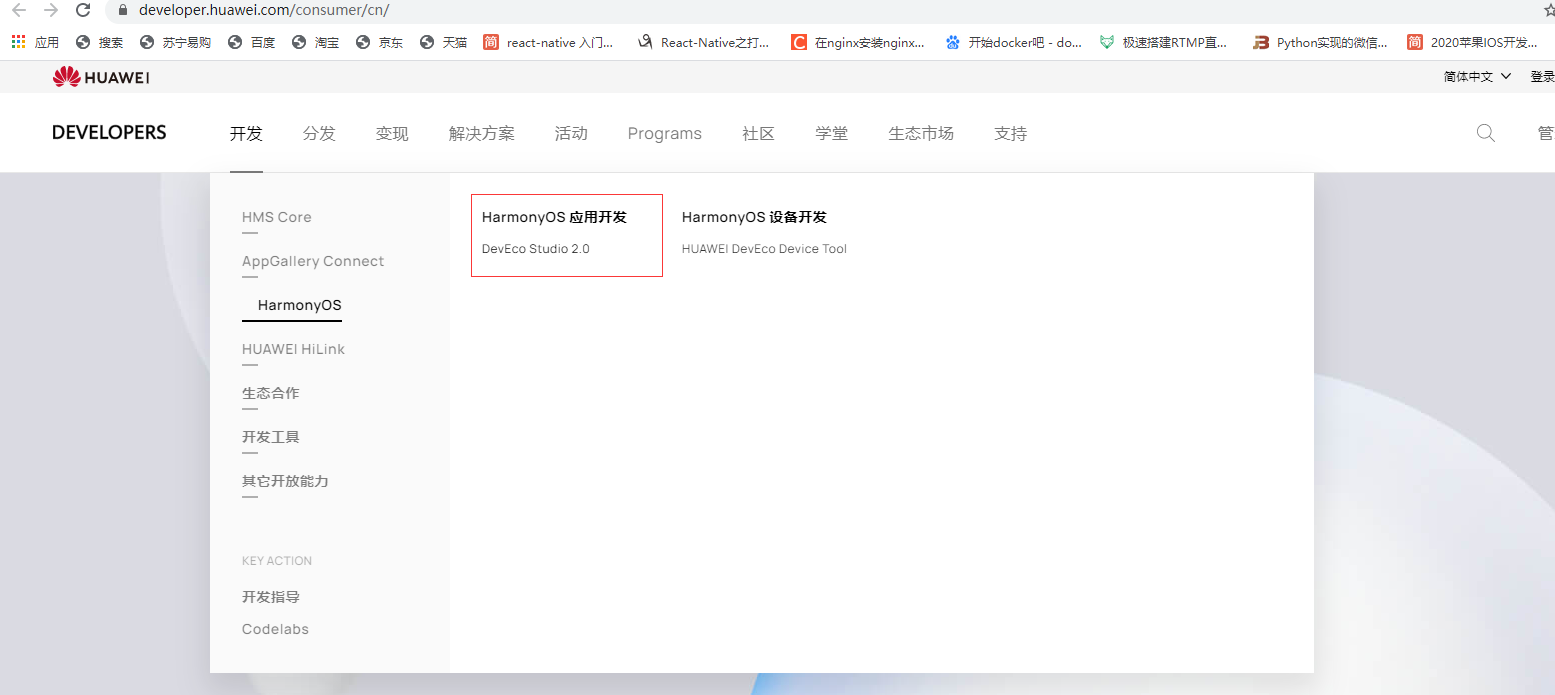
Task: Bookmark the page with star icon
Action: 1549,10
